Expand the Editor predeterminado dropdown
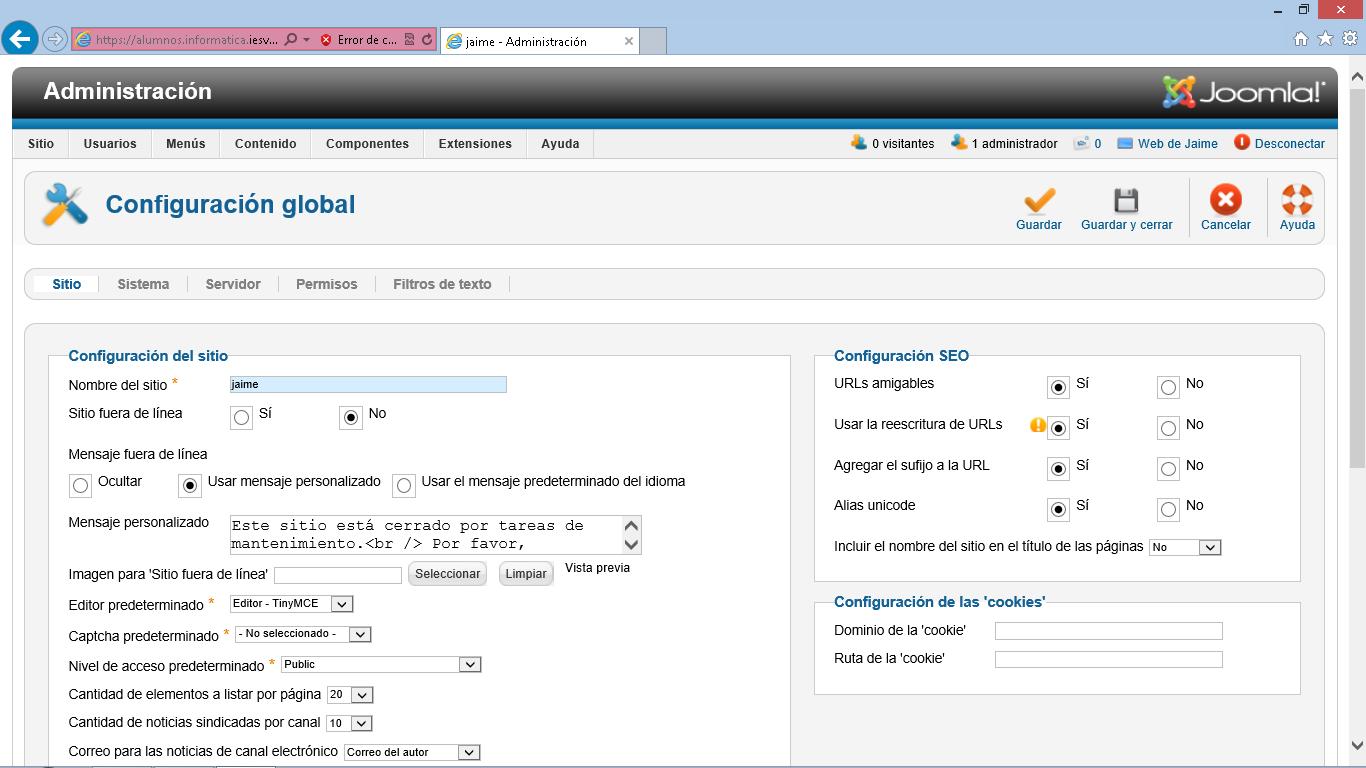The height and width of the screenshot is (768, 1366). 341,604
